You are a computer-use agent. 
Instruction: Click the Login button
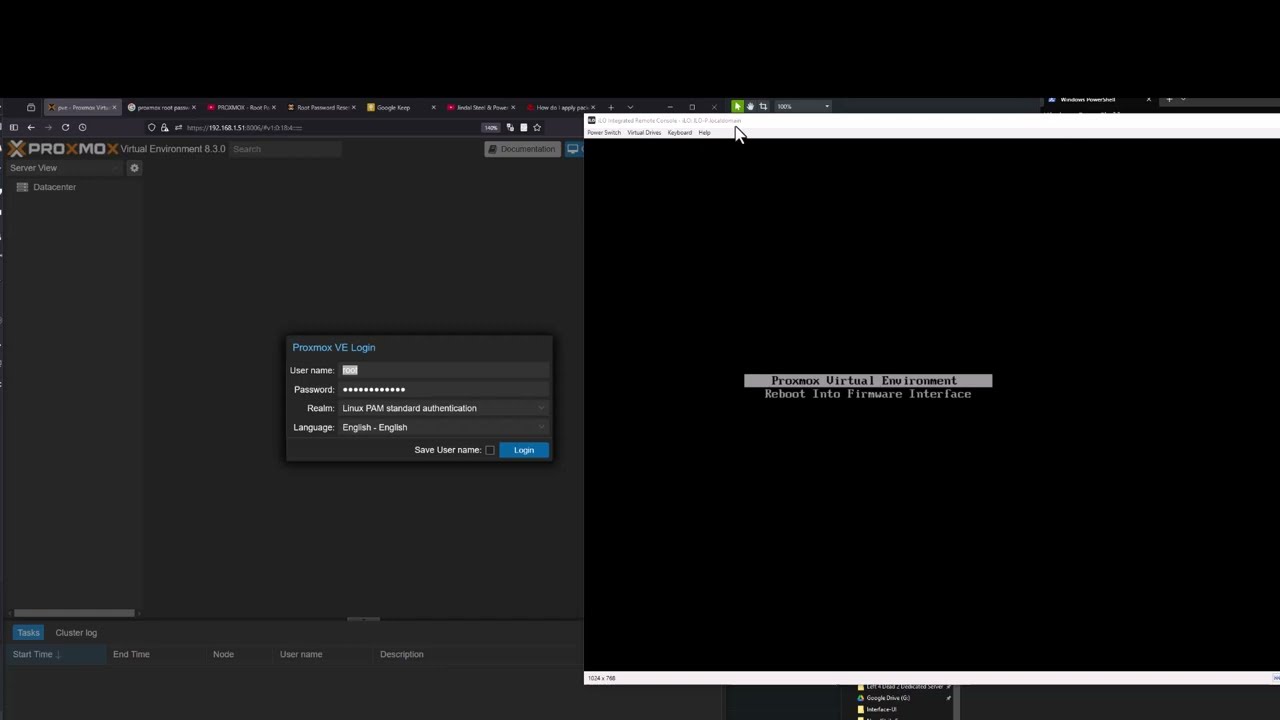524,450
